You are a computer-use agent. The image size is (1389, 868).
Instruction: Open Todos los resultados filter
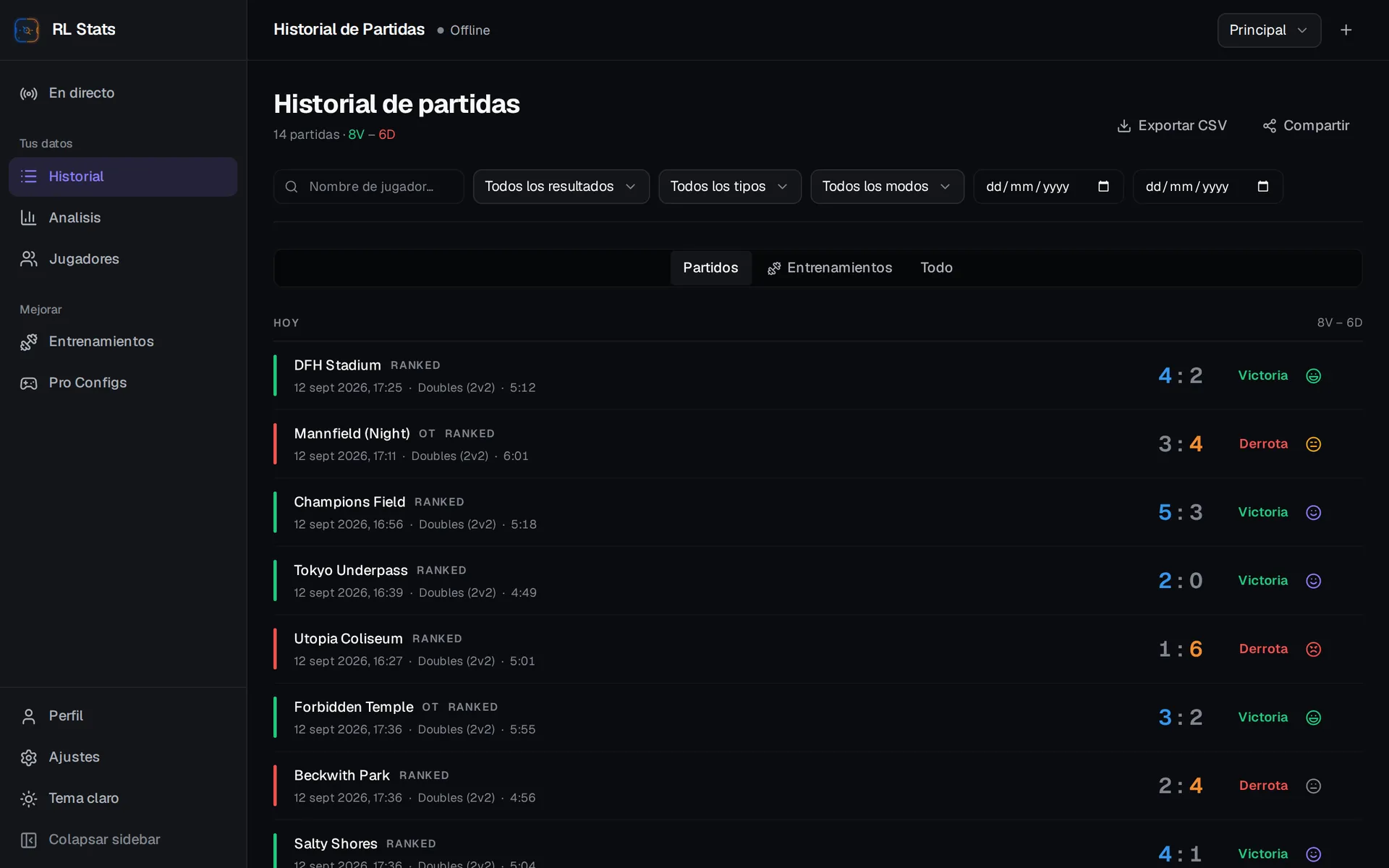tap(561, 187)
